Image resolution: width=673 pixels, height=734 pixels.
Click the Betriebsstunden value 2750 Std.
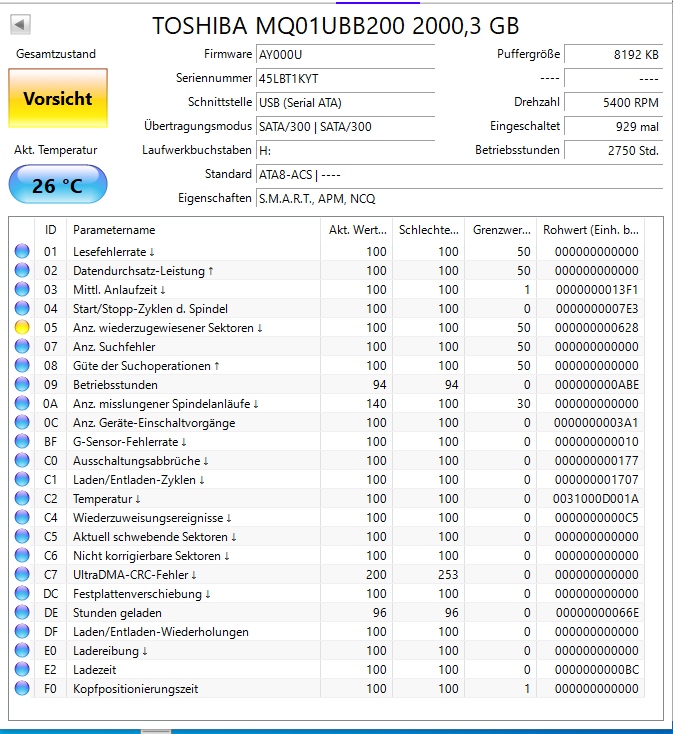coord(614,150)
